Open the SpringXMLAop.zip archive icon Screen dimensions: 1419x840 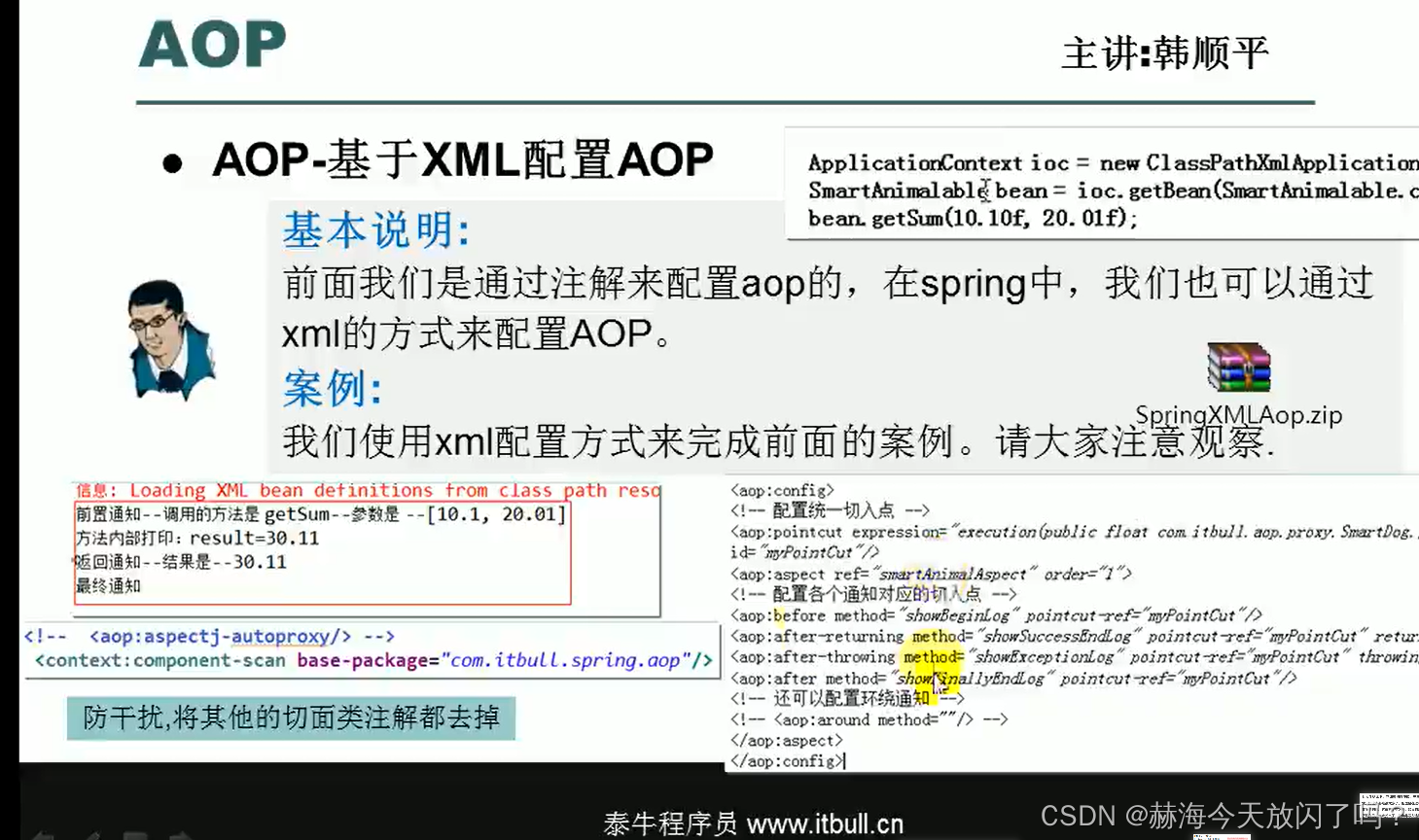[1238, 367]
